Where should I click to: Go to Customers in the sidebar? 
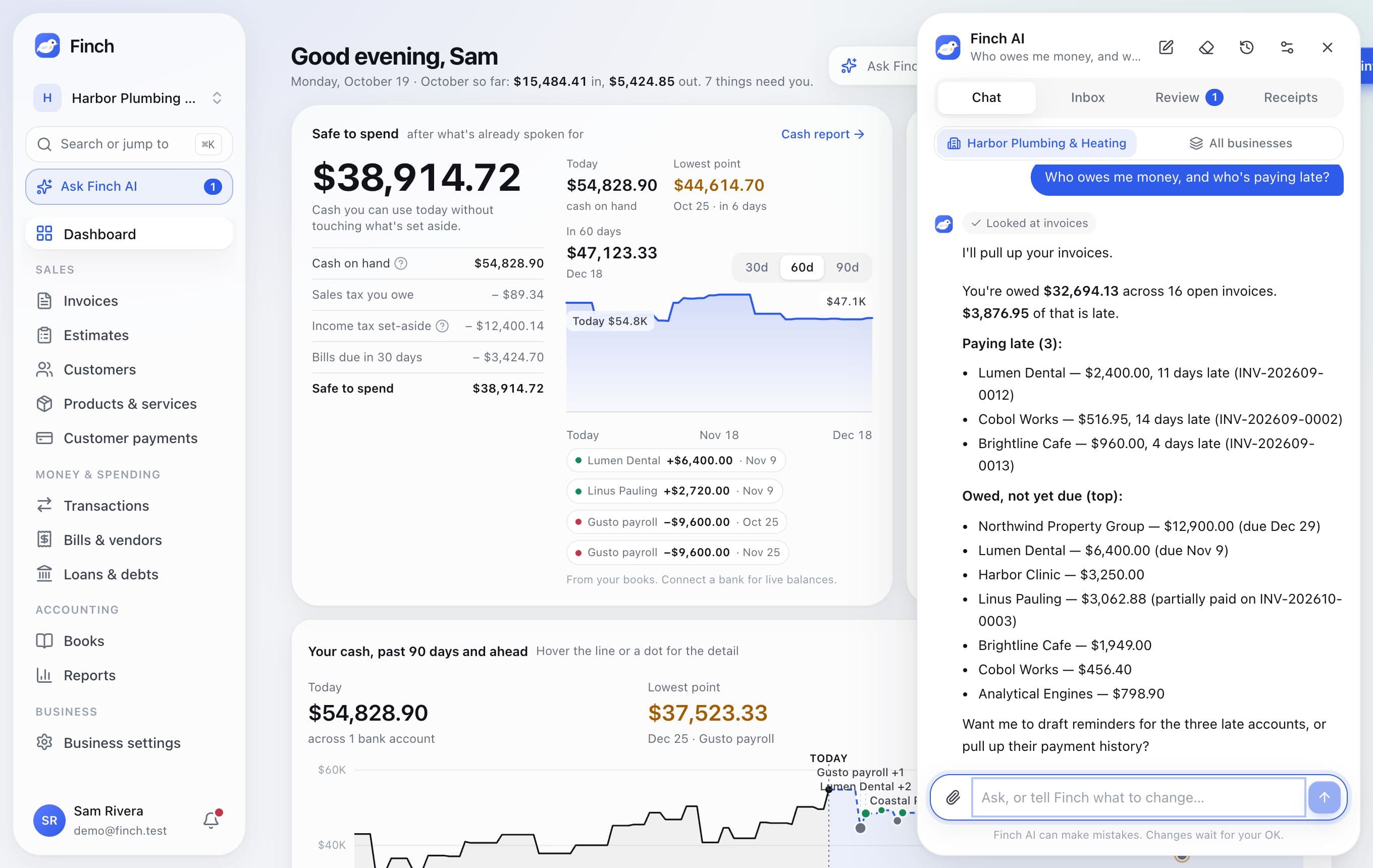(x=129, y=369)
